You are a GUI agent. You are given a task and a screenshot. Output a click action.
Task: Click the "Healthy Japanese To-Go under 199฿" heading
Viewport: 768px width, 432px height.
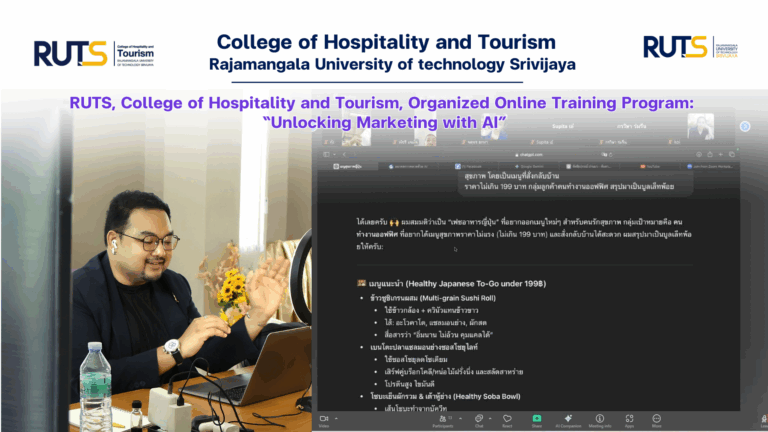pos(457,284)
